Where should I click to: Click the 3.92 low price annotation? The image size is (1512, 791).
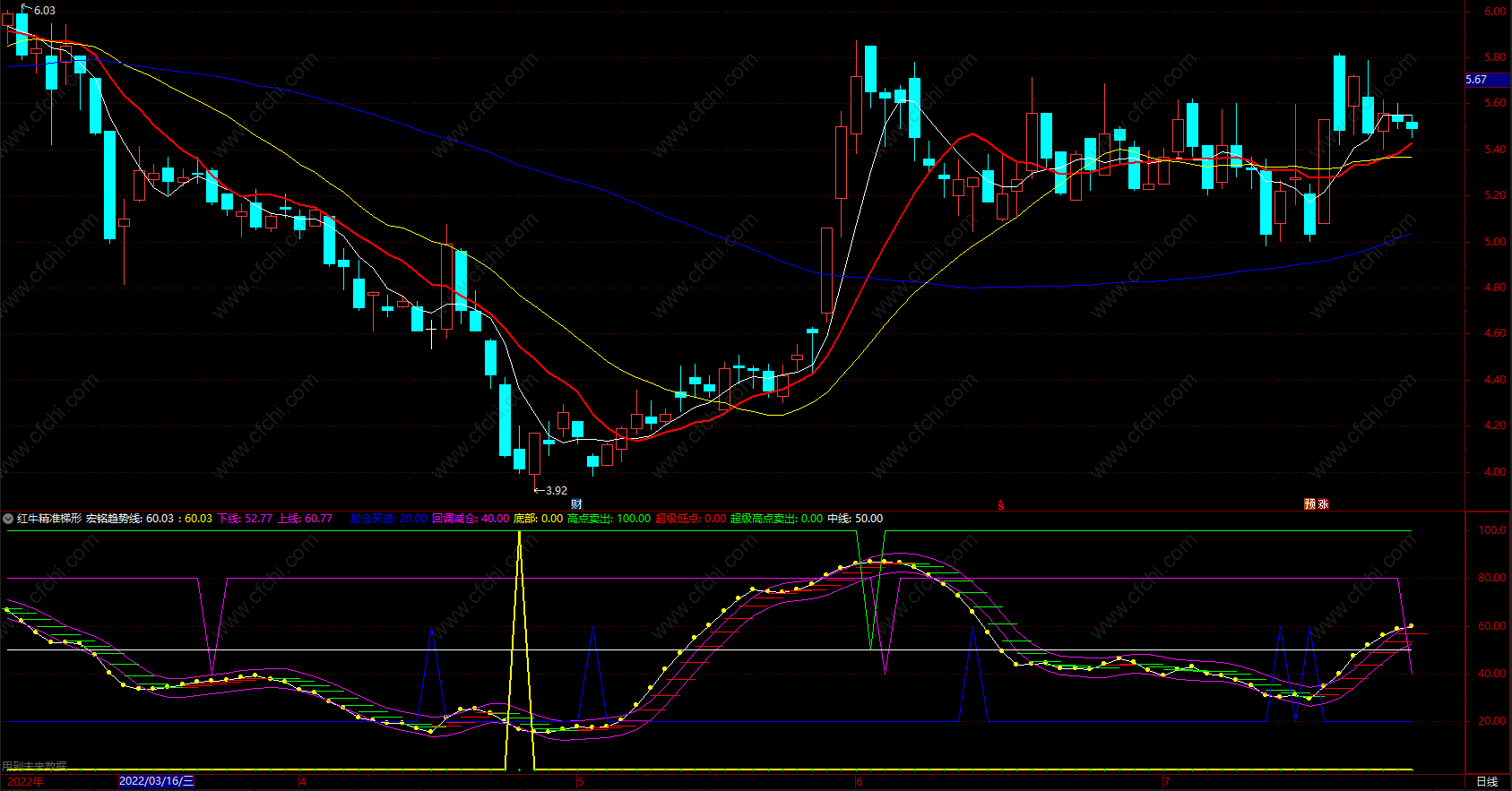pos(556,490)
